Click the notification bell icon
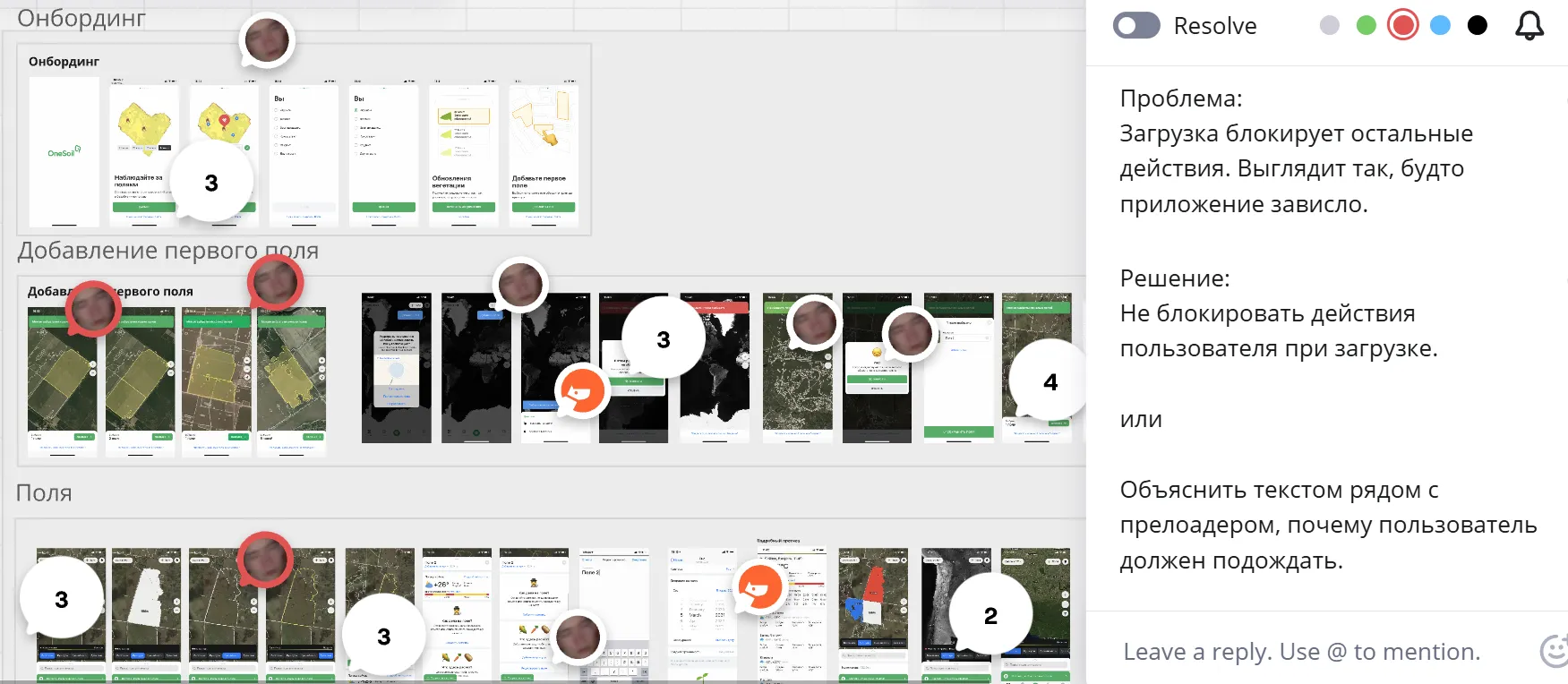Image resolution: width=1568 pixels, height=684 pixels. 1529,26
